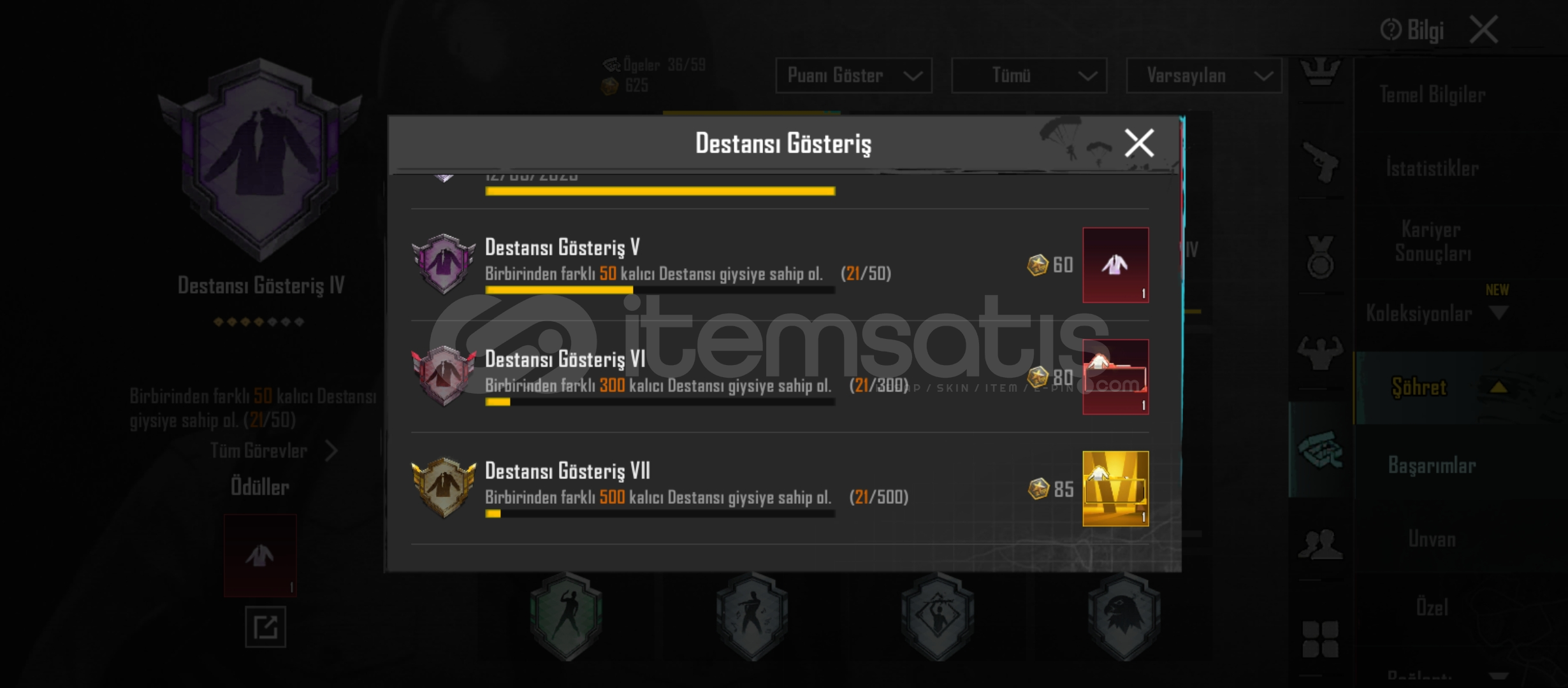Click the golden Destansı Gösteriş VII badge
The image size is (1568, 688).
(x=444, y=487)
